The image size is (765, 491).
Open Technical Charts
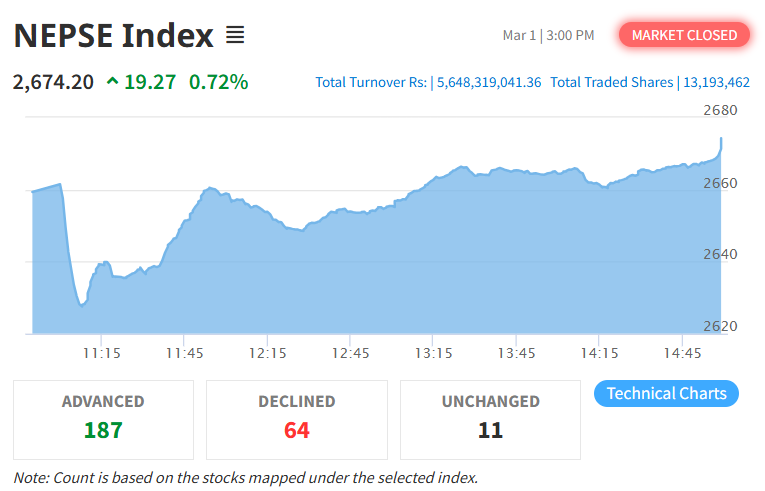coord(666,393)
